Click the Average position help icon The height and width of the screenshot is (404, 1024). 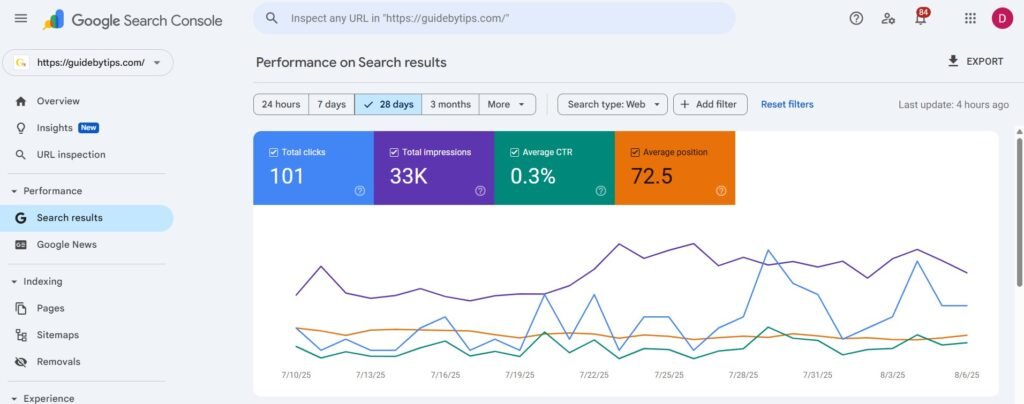click(721, 190)
